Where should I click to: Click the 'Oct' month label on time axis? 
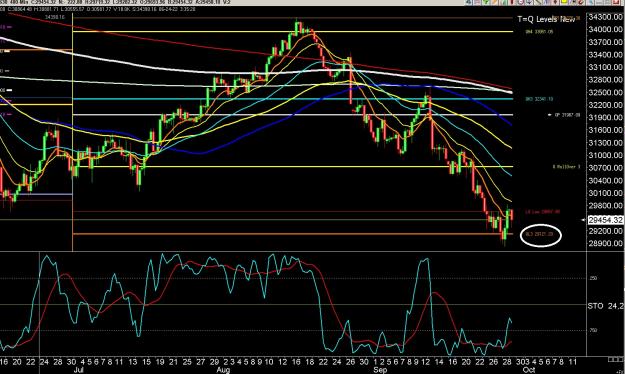click(529, 370)
